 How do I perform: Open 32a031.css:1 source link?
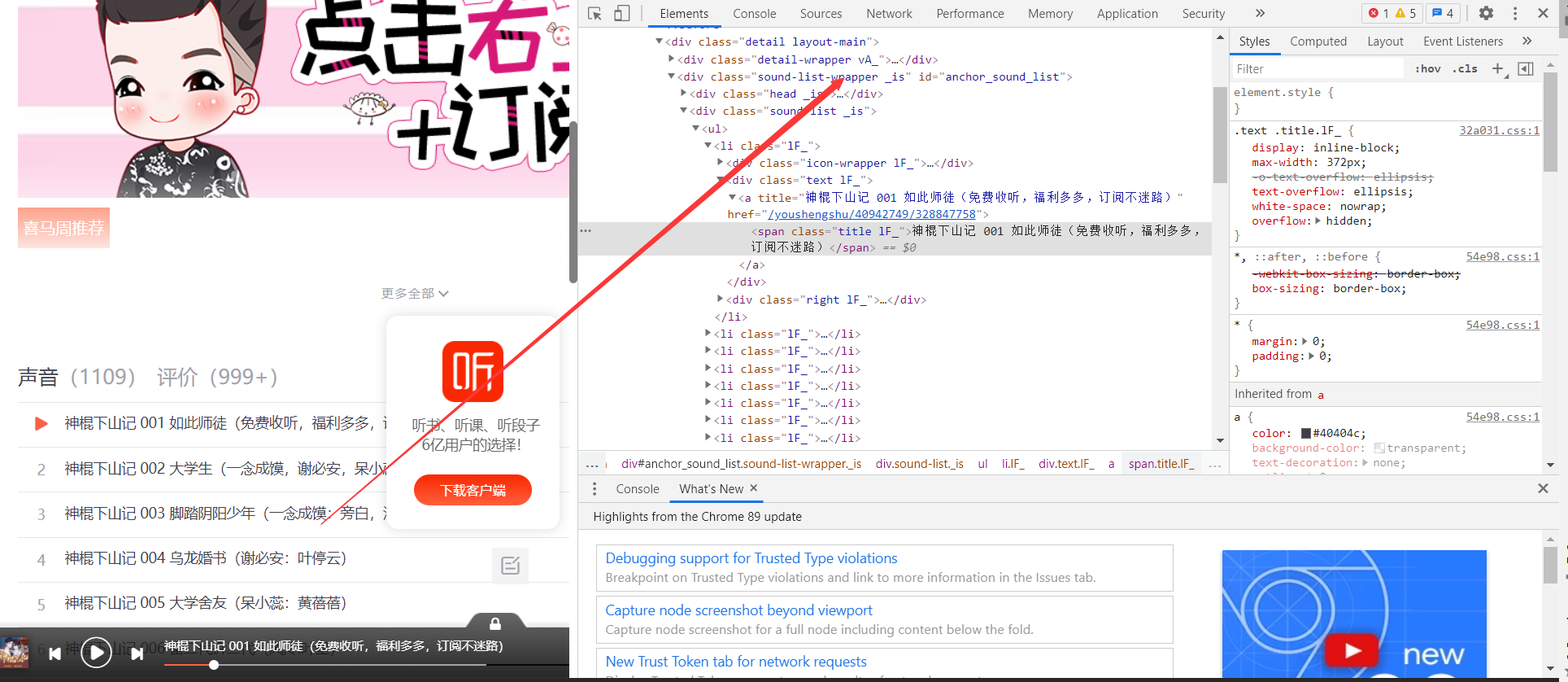click(1499, 130)
